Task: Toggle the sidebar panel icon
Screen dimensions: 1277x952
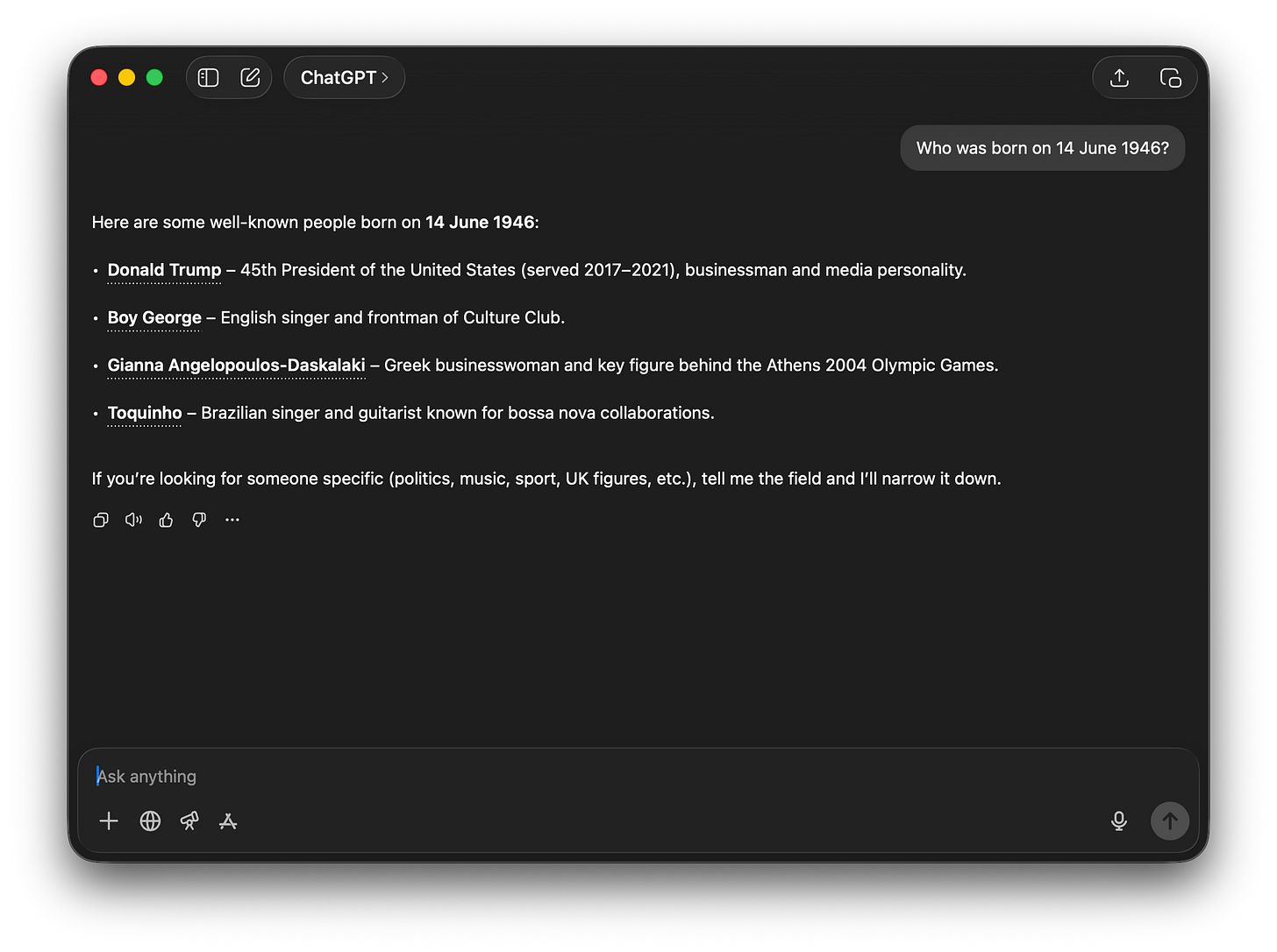Action: (208, 78)
